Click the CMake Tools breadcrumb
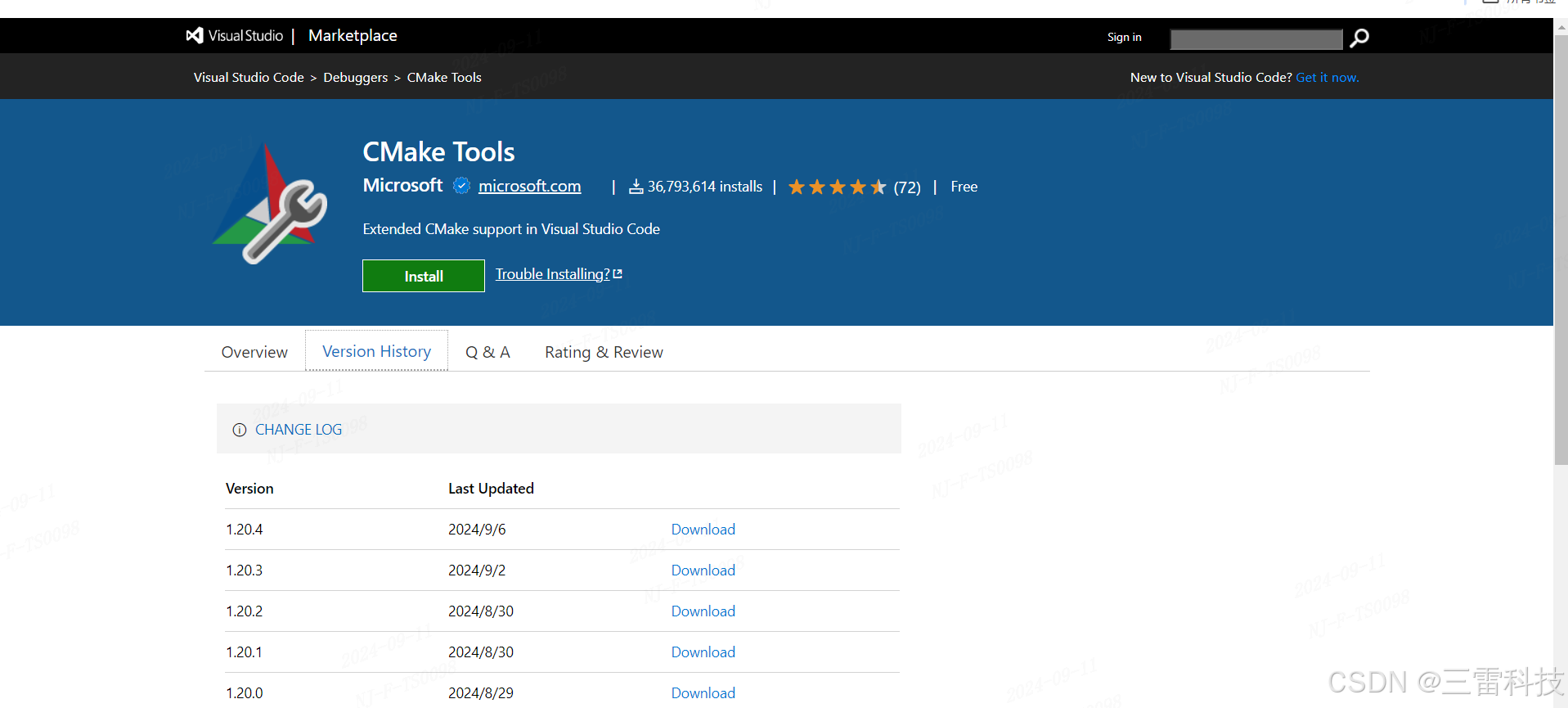The image size is (1568, 708). [444, 77]
